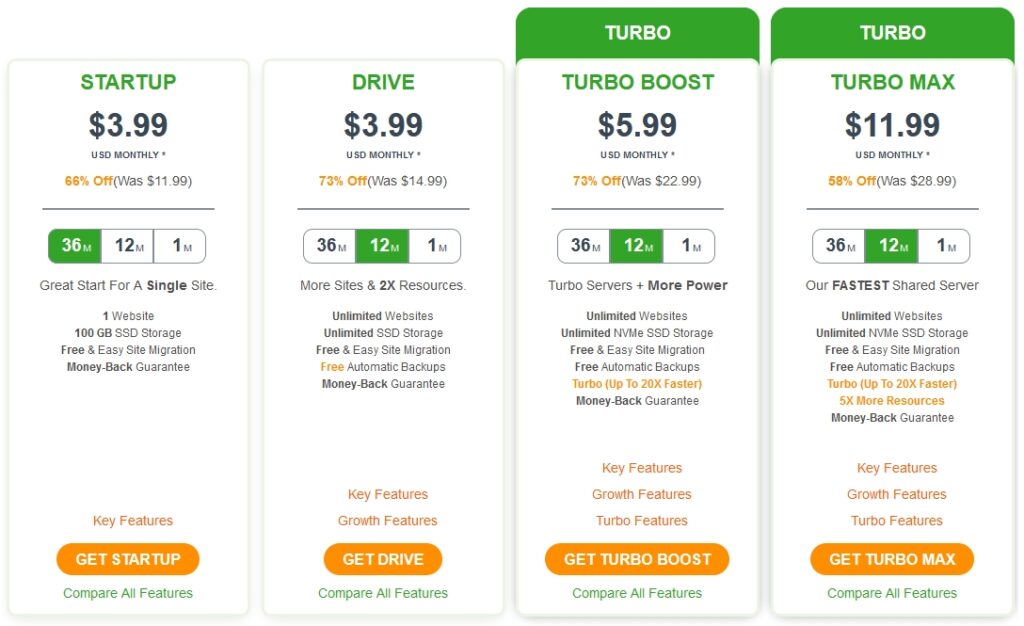The width and height of the screenshot is (1024, 626).
Task: Click the Turbo Boost $5.99 price
Action: coord(637,125)
